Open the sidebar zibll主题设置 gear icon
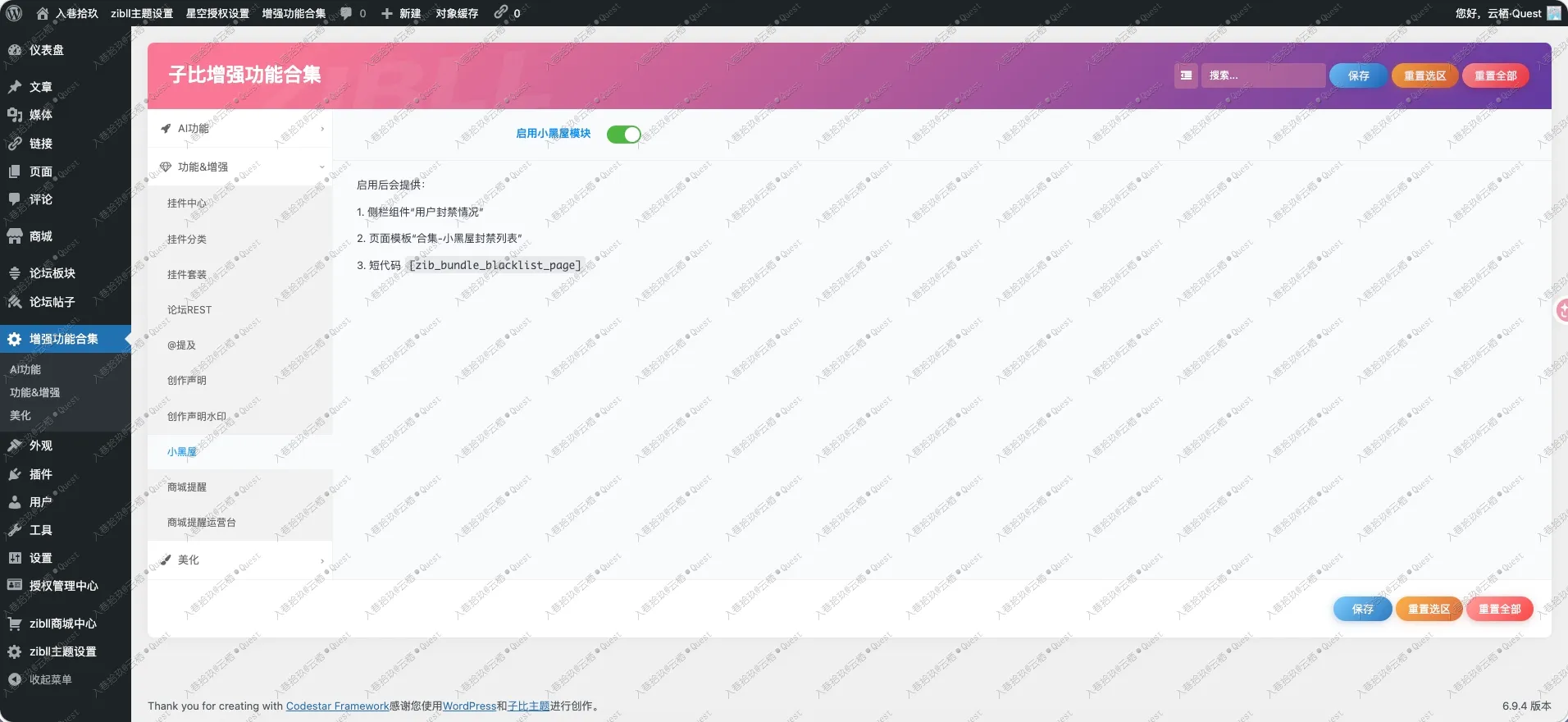 click(15, 651)
